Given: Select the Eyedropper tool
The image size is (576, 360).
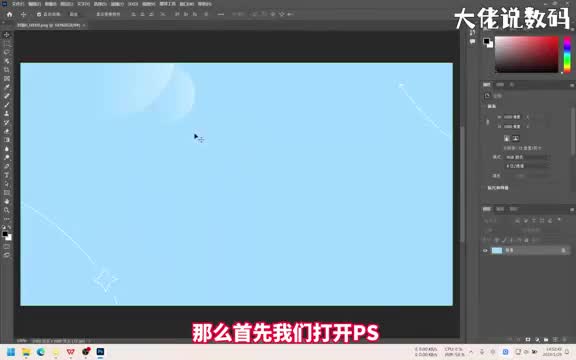Looking at the screenshot, I should pos(7,87).
